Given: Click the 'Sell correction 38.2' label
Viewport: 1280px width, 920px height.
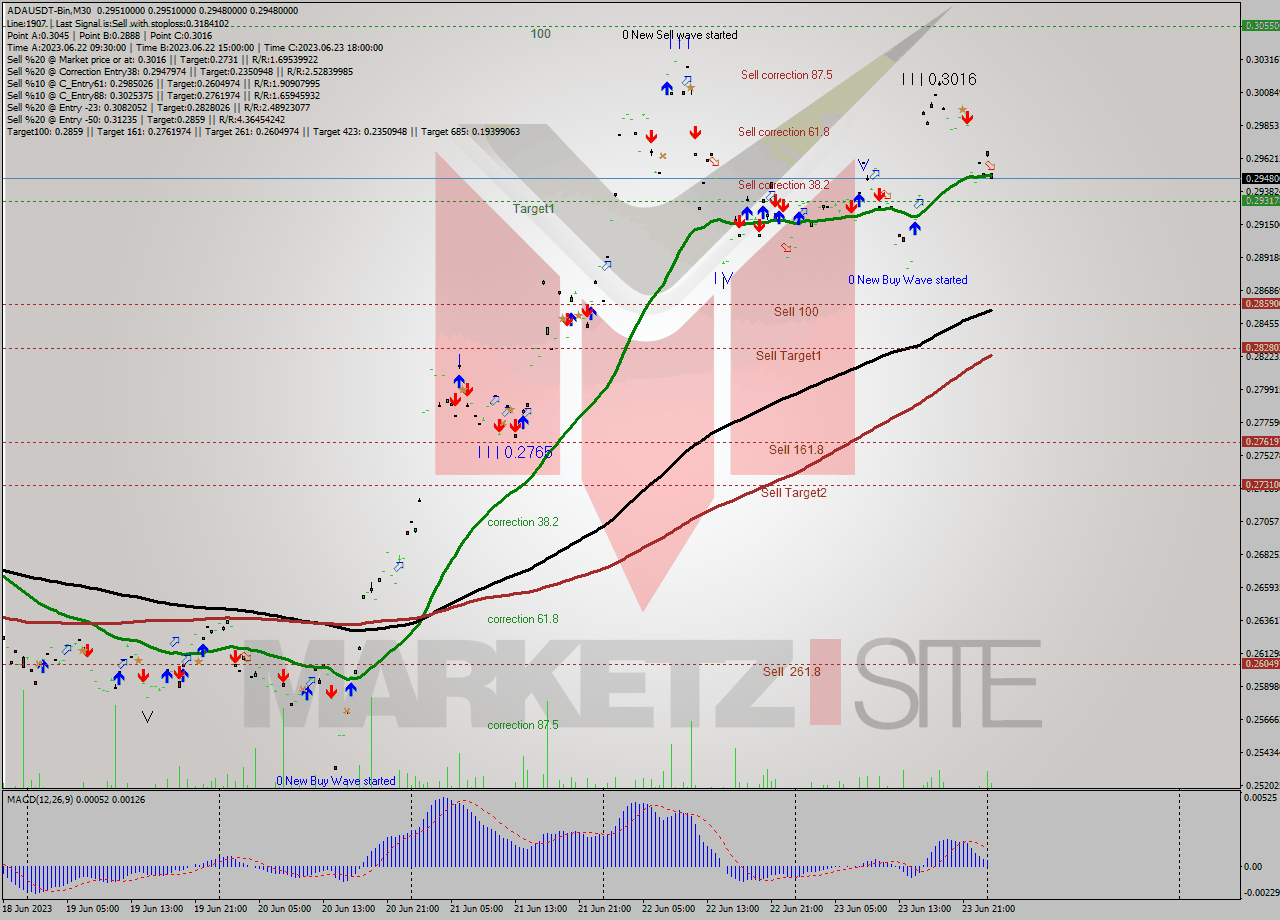Looking at the screenshot, I should [784, 185].
